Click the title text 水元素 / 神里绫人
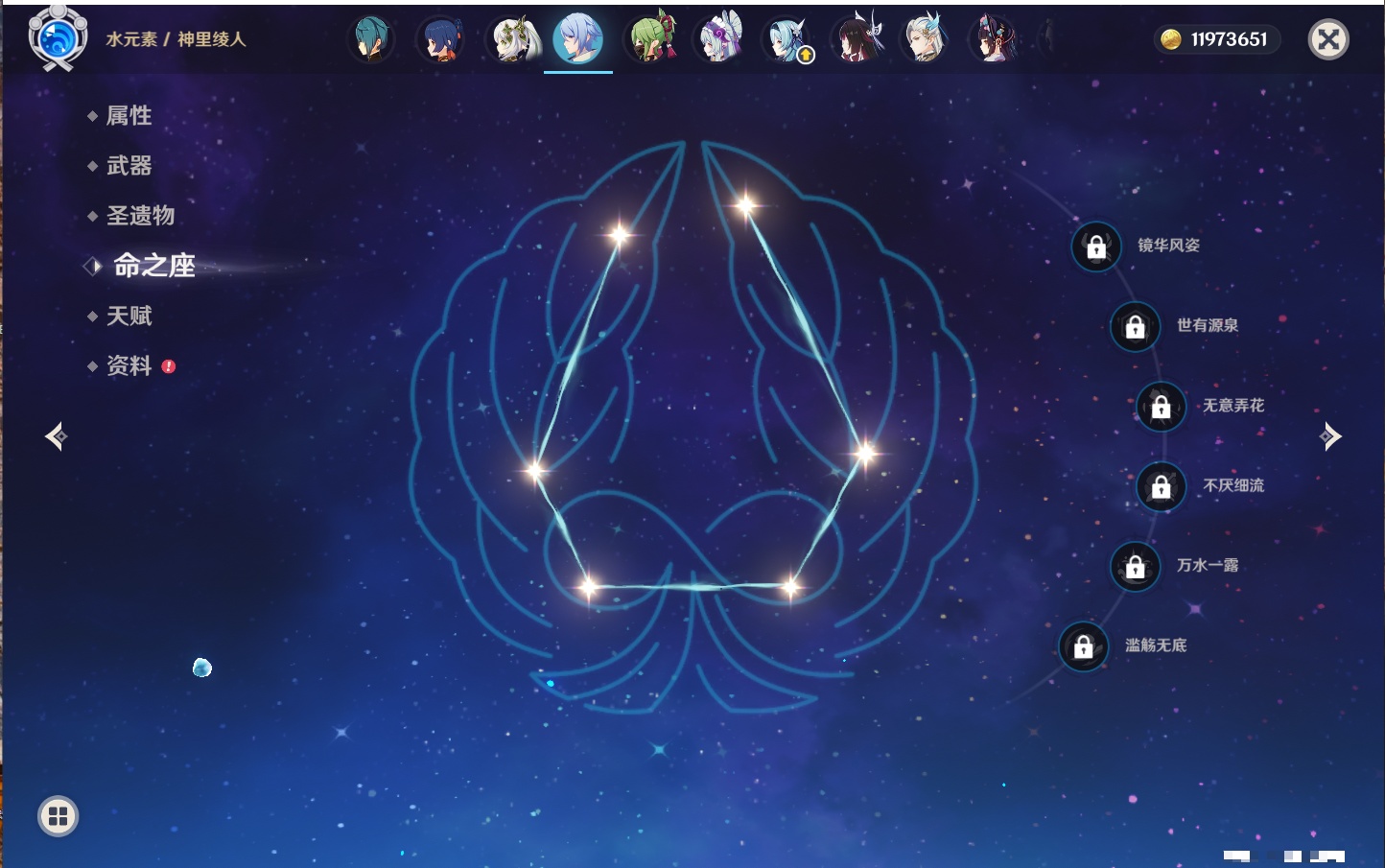The height and width of the screenshot is (868, 1385). pos(176,39)
